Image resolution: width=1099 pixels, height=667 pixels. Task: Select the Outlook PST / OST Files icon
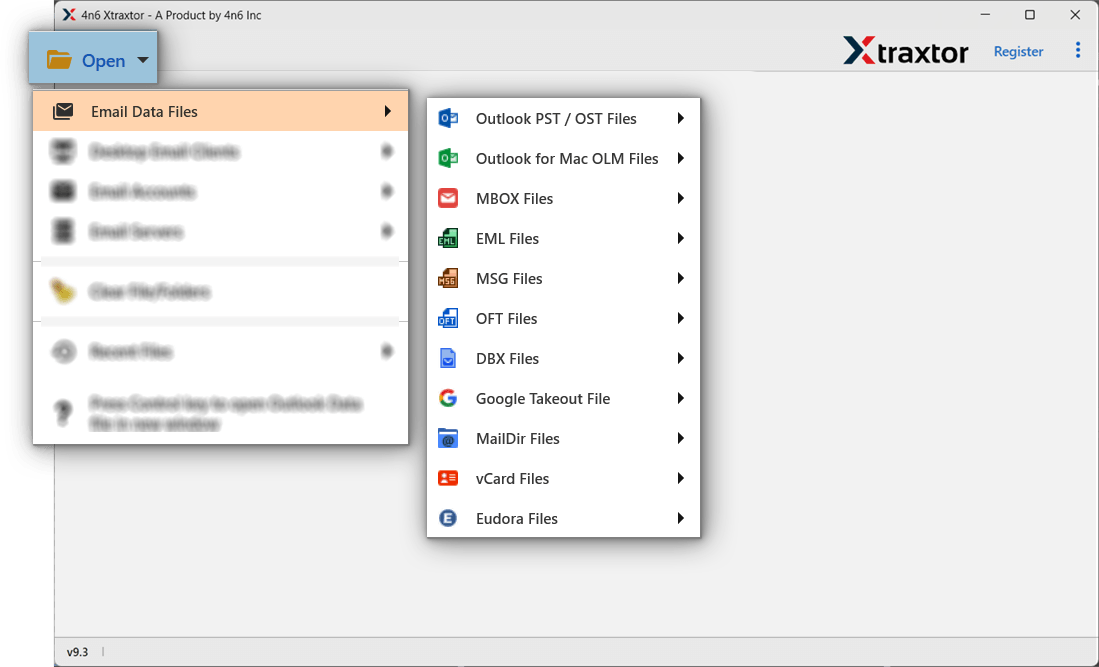pyautogui.click(x=448, y=118)
